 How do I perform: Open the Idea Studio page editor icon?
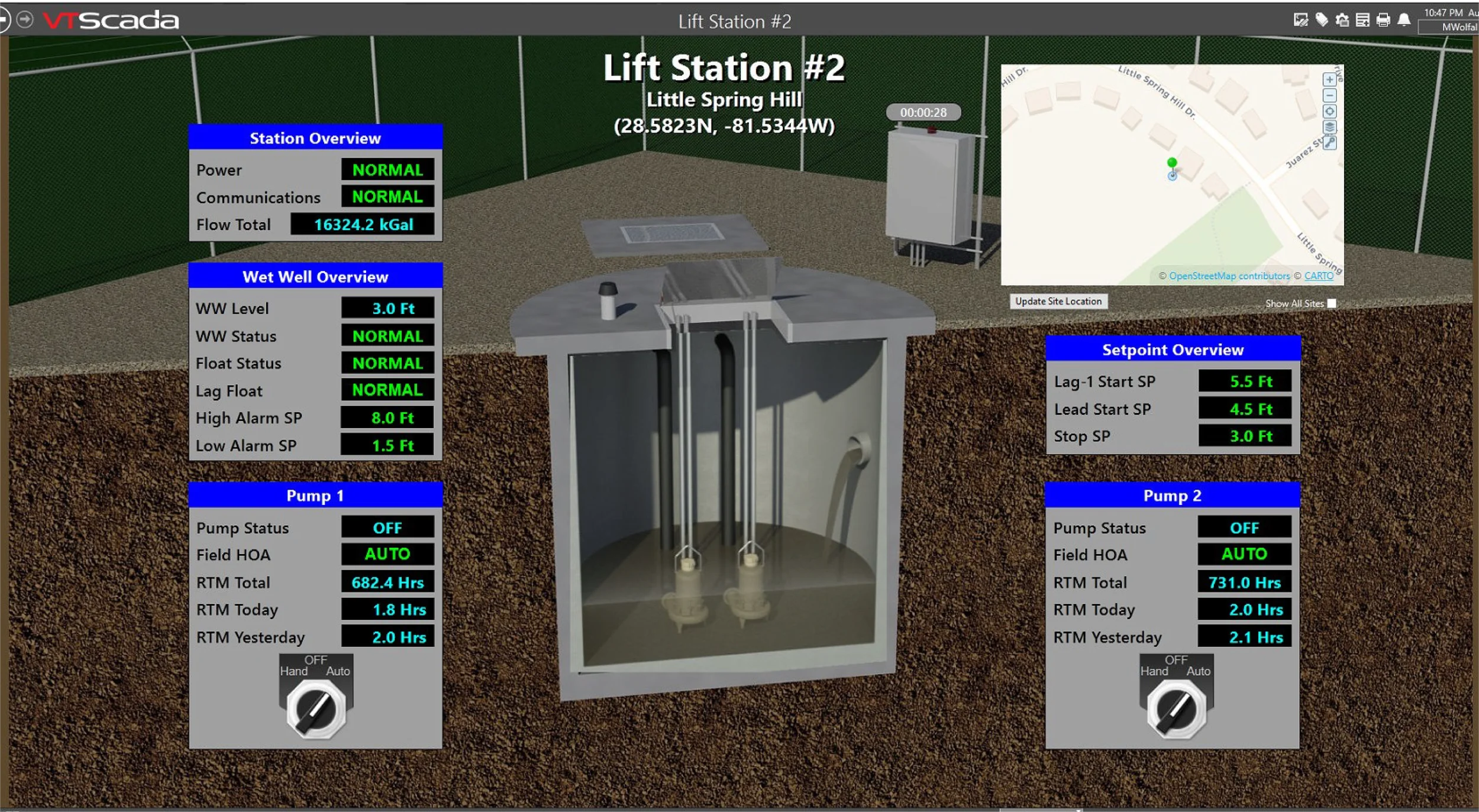click(1300, 20)
